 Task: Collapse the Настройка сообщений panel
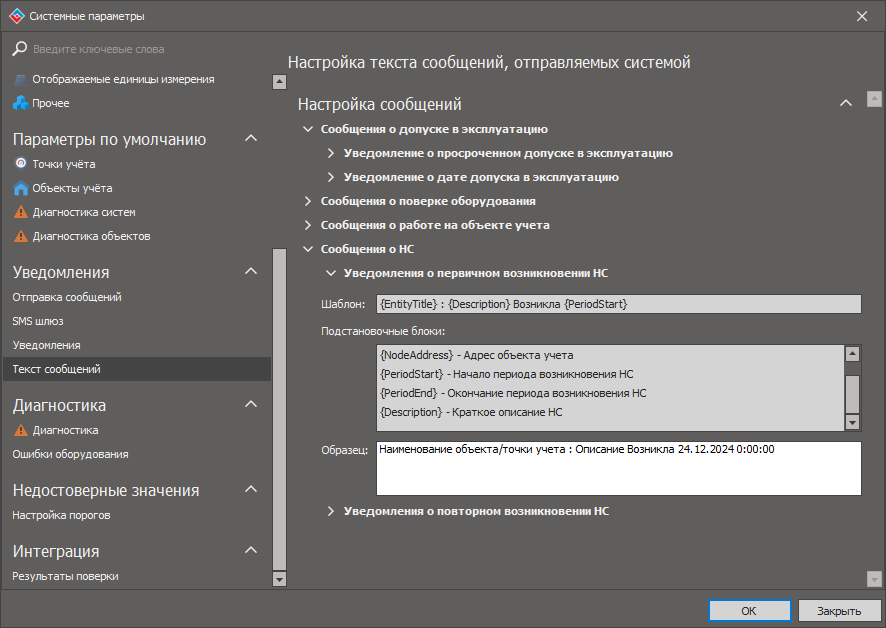click(846, 103)
